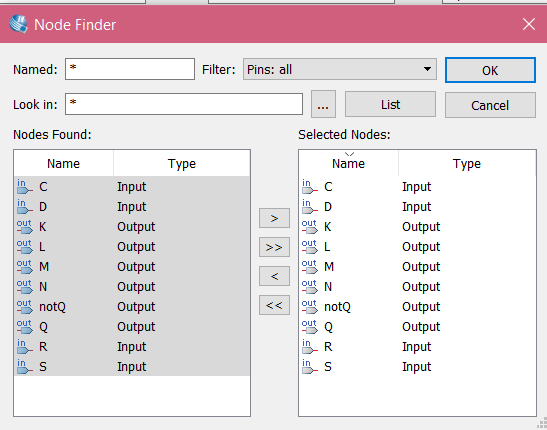Remove selected node with the < button

274,276
